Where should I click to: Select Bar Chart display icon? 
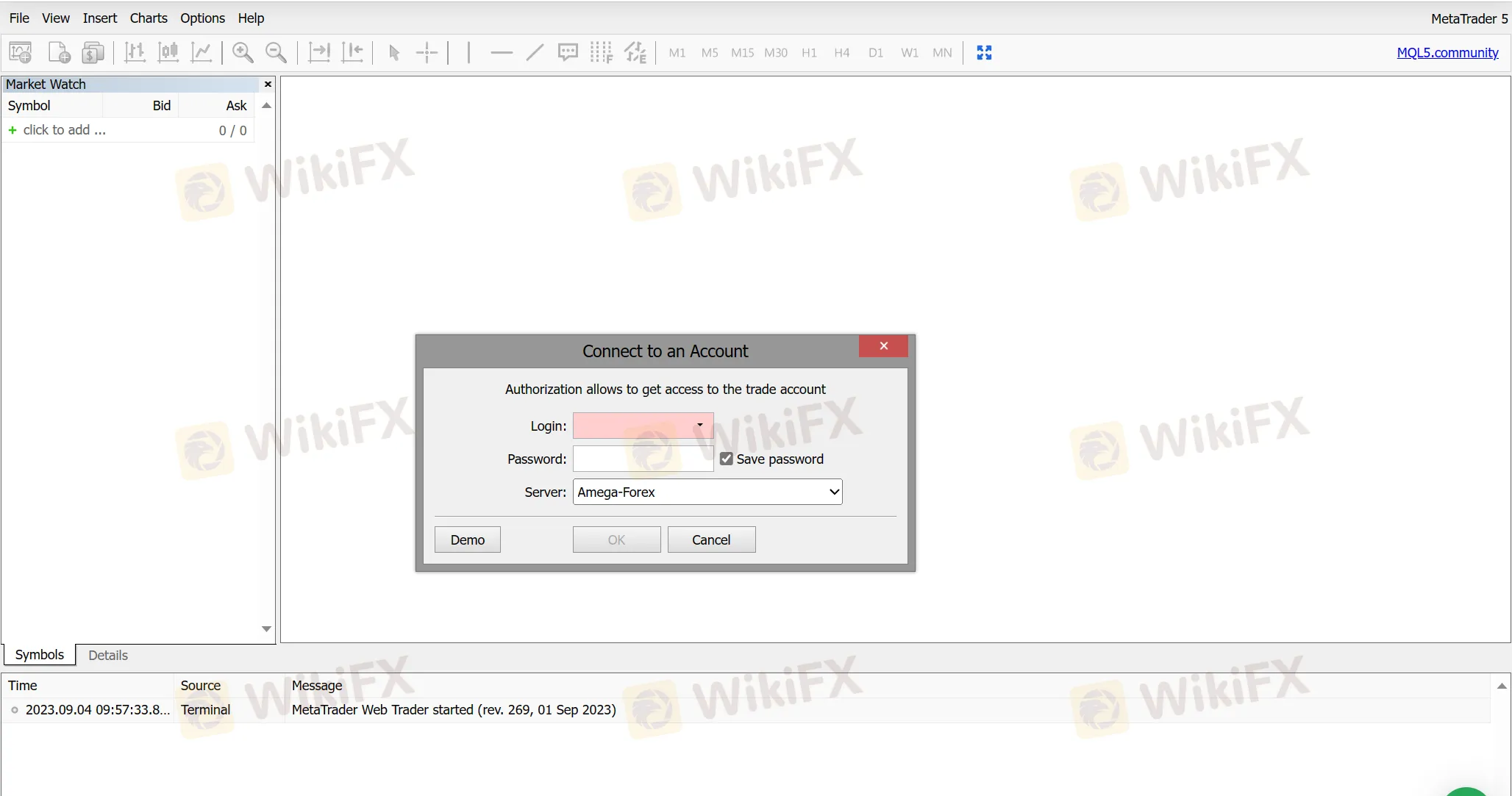click(x=135, y=52)
